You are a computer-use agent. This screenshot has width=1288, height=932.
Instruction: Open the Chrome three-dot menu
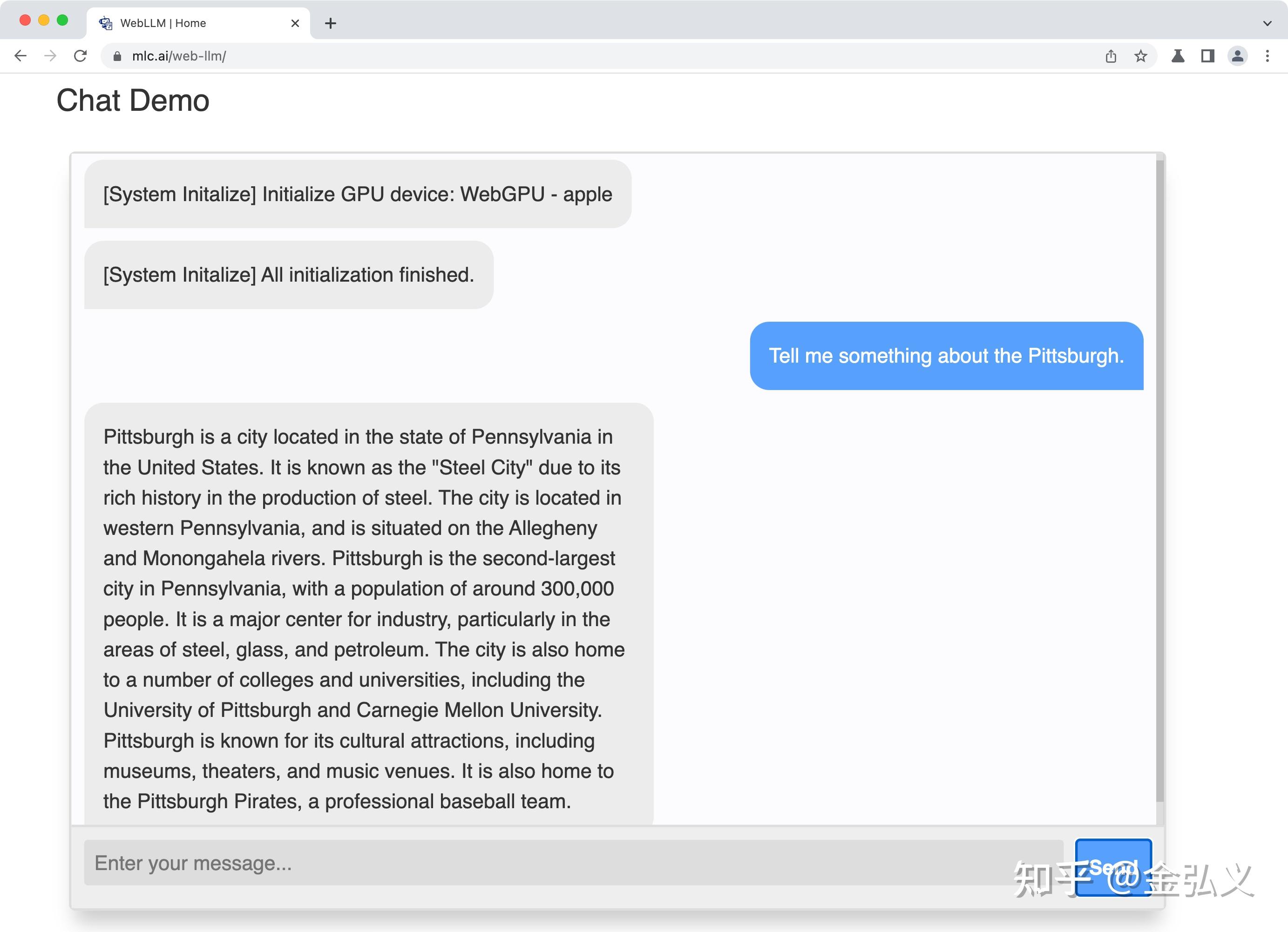(x=1267, y=55)
